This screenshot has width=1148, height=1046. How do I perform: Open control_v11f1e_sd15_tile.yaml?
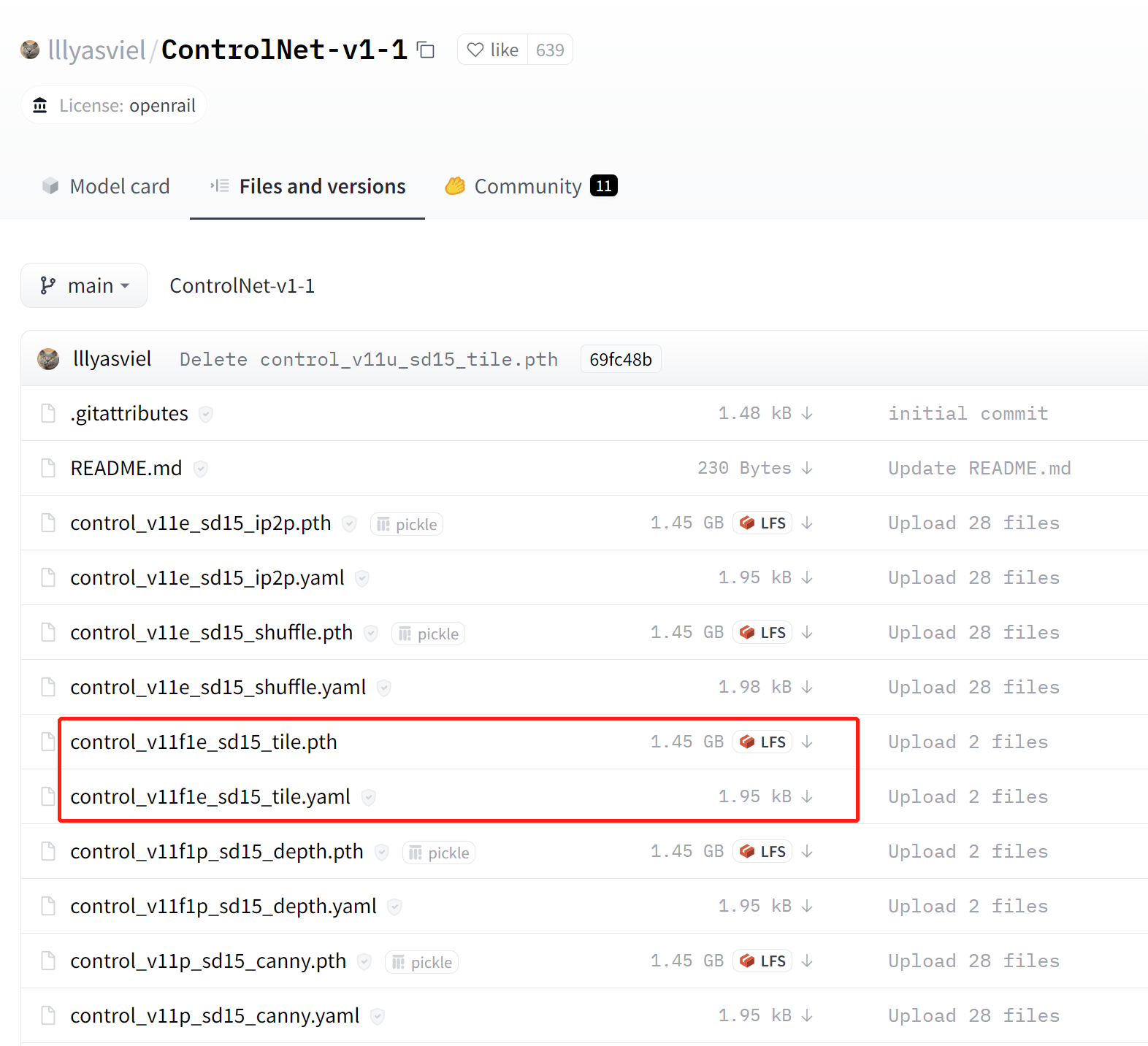point(210,796)
